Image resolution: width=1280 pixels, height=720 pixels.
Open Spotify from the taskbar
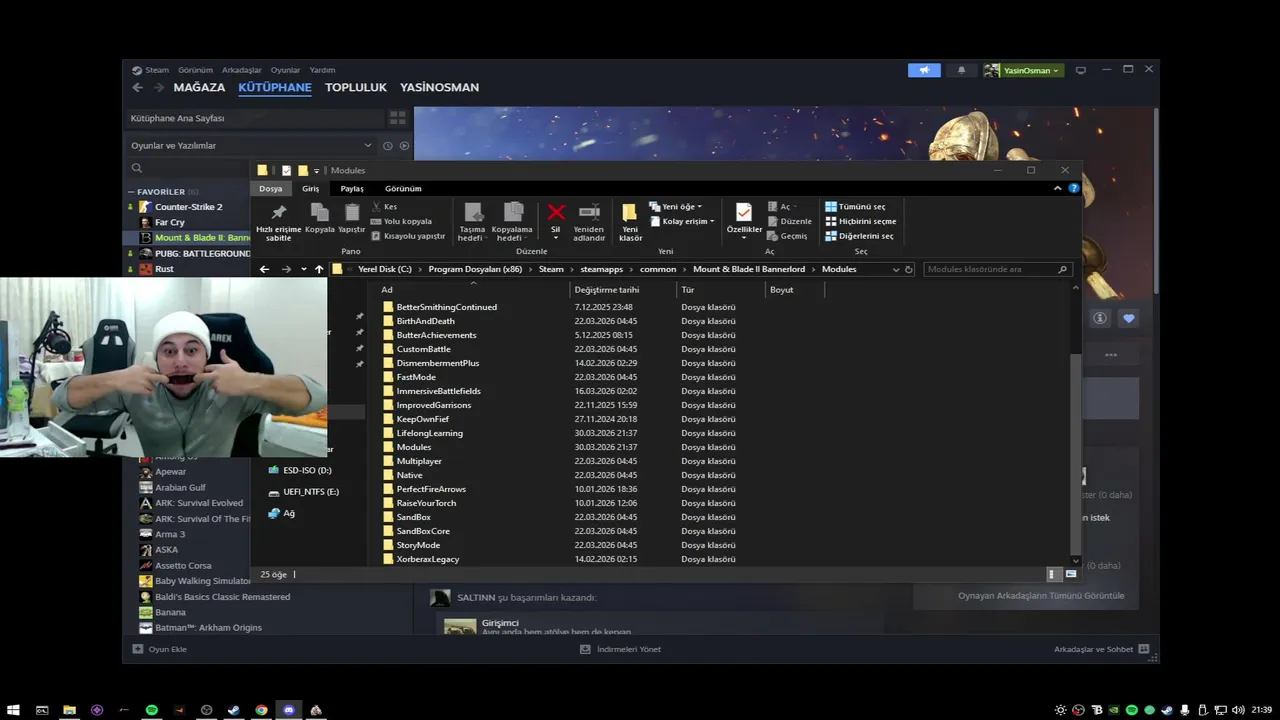[152, 710]
